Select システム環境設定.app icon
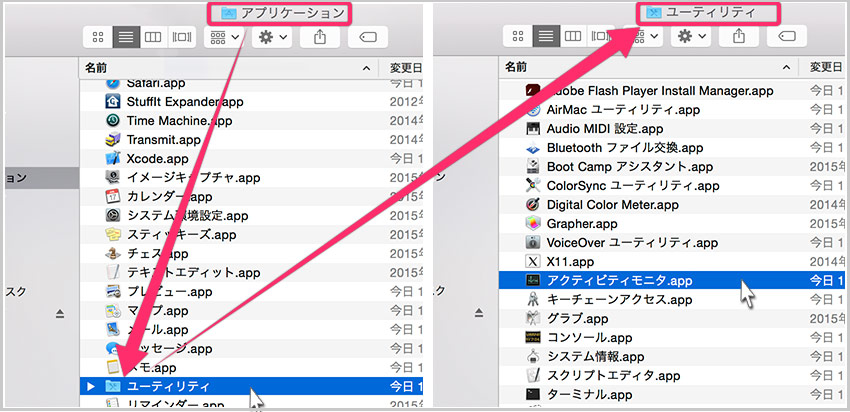The image size is (850, 412). coord(112,215)
